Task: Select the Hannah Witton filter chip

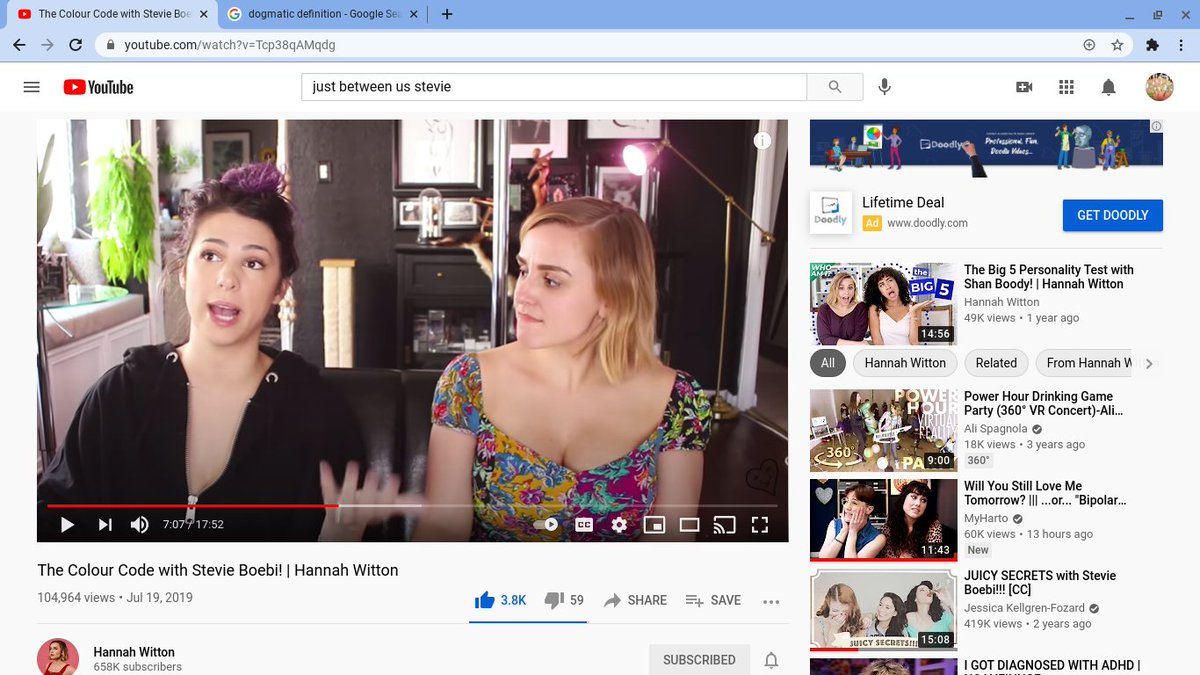Action: (x=905, y=363)
